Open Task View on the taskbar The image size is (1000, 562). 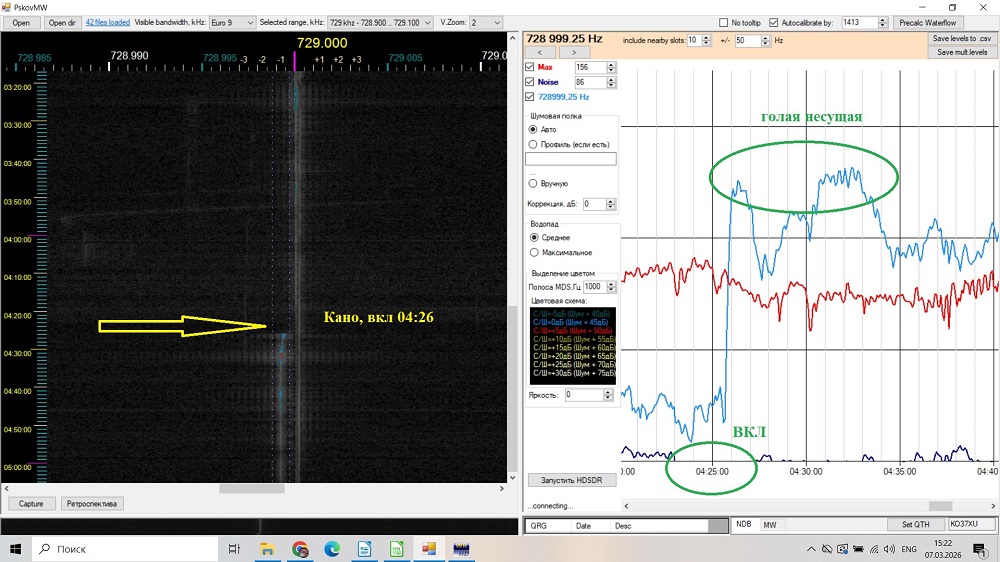[234, 549]
